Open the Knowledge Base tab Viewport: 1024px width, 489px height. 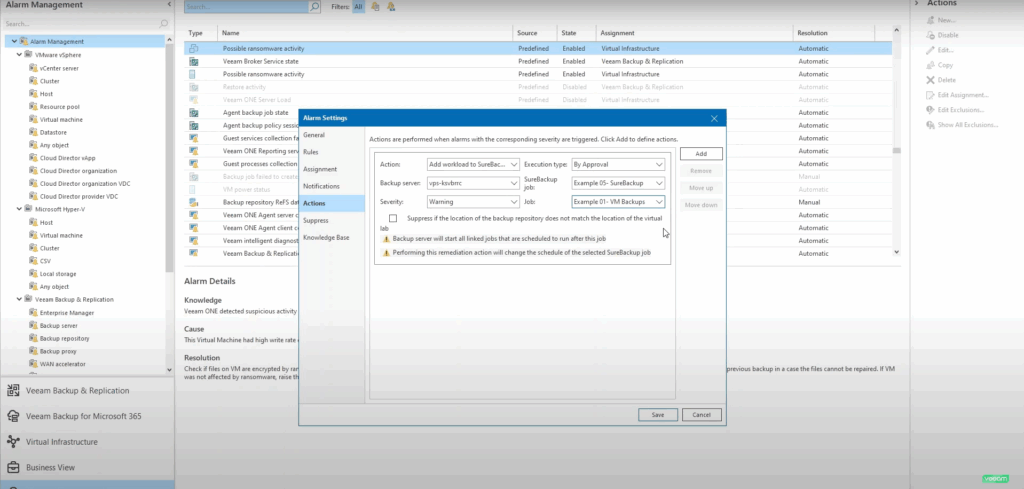tap(326, 238)
